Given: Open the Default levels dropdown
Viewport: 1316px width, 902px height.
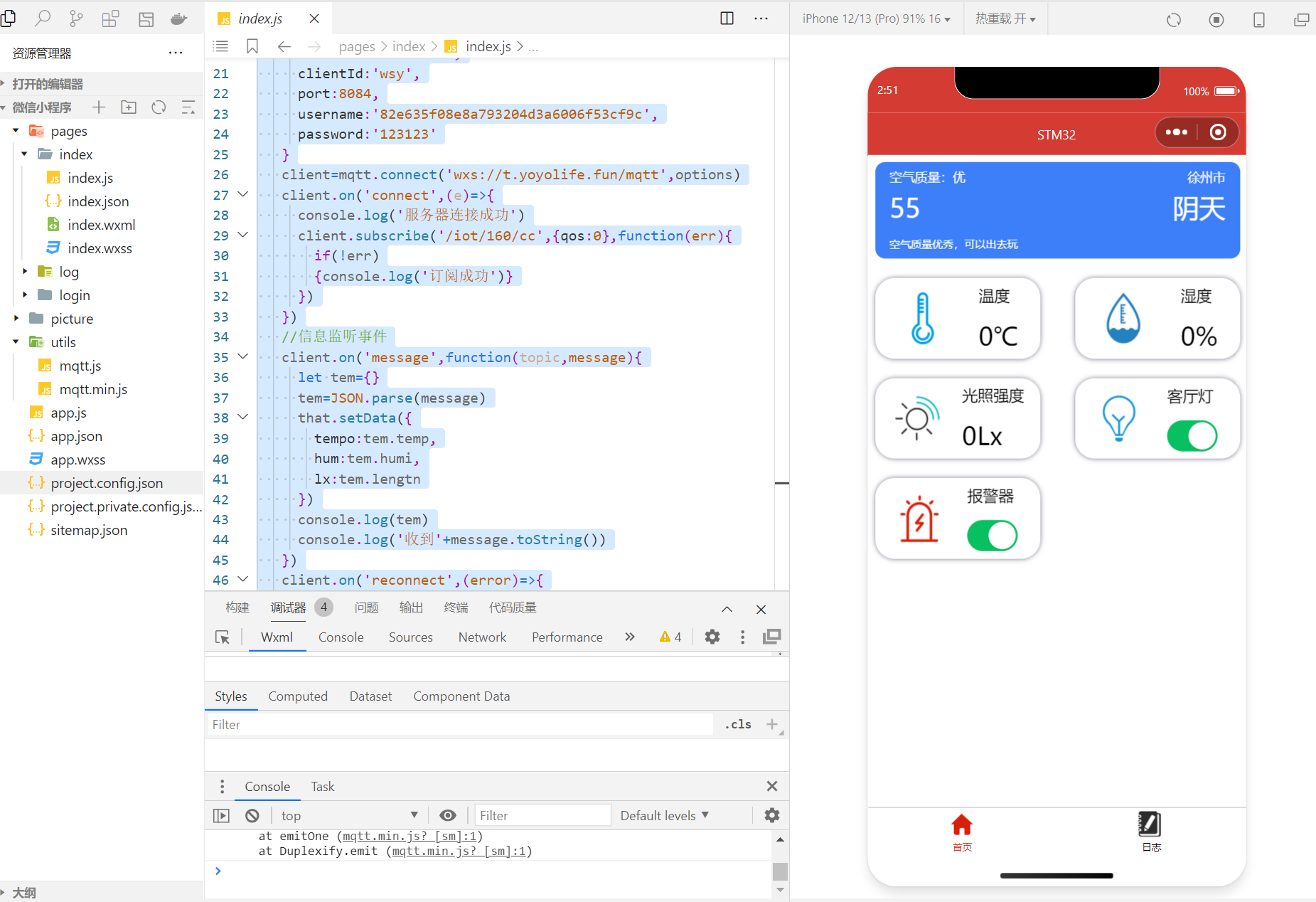Looking at the screenshot, I should 664,815.
